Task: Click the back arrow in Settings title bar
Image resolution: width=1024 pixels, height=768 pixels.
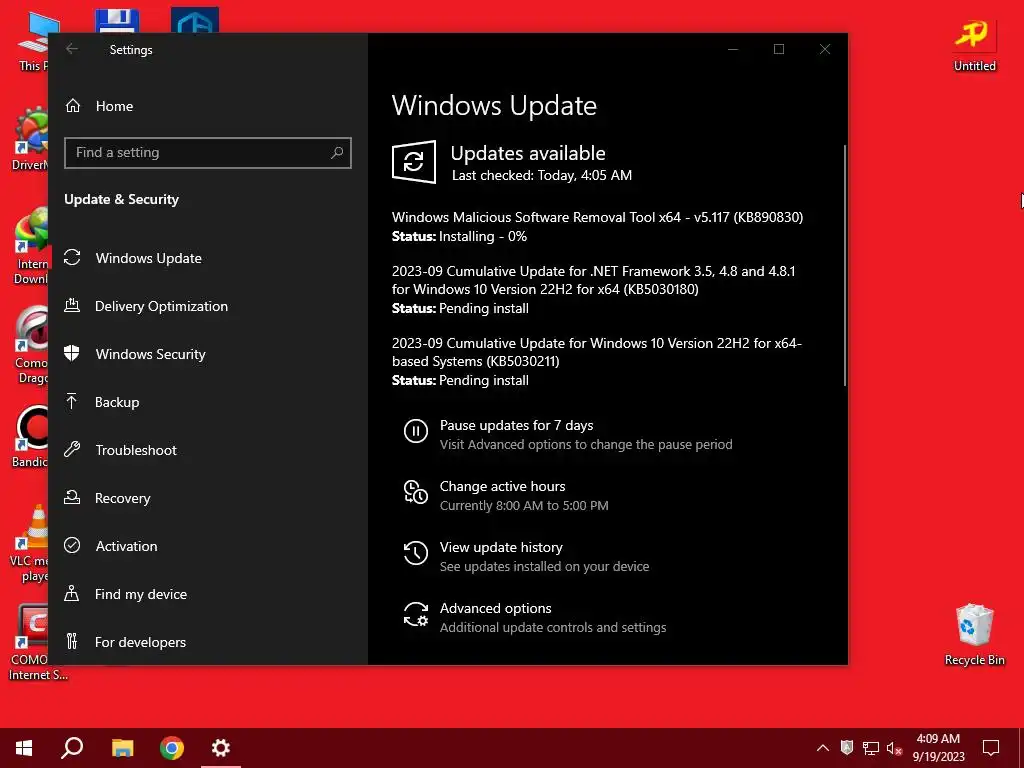Action: pos(72,49)
